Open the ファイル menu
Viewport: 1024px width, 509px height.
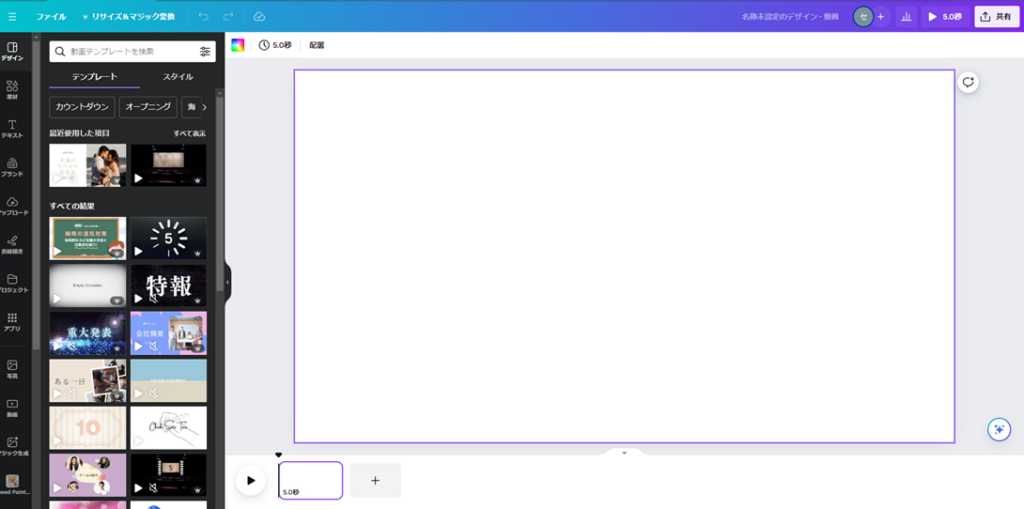51,17
